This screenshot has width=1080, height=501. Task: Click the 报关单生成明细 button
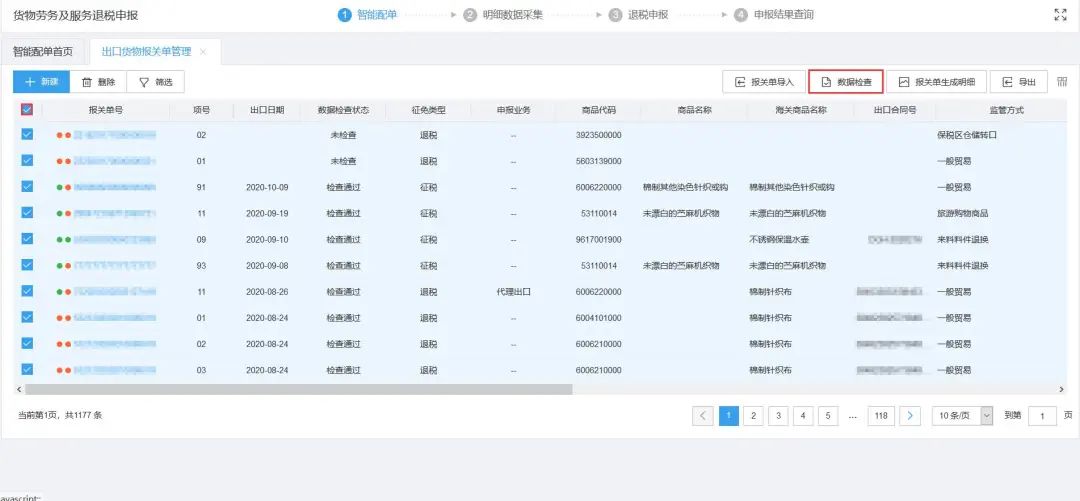coord(936,82)
